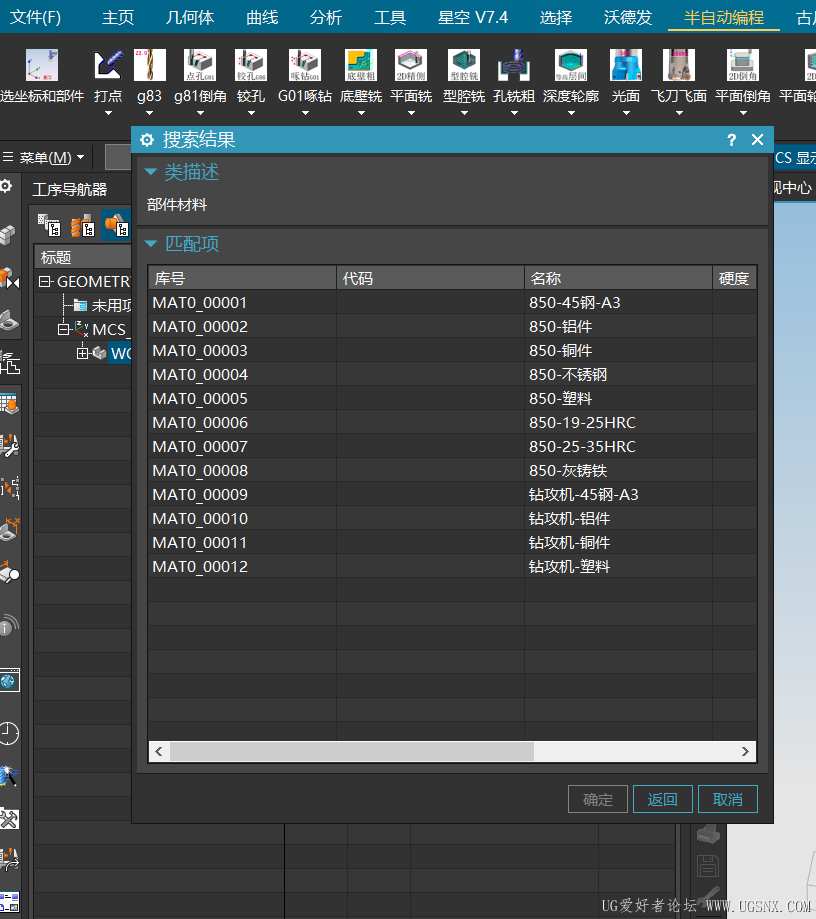Image resolution: width=816 pixels, height=919 pixels.
Task: Click the g83 drill icon
Action: coord(149,65)
